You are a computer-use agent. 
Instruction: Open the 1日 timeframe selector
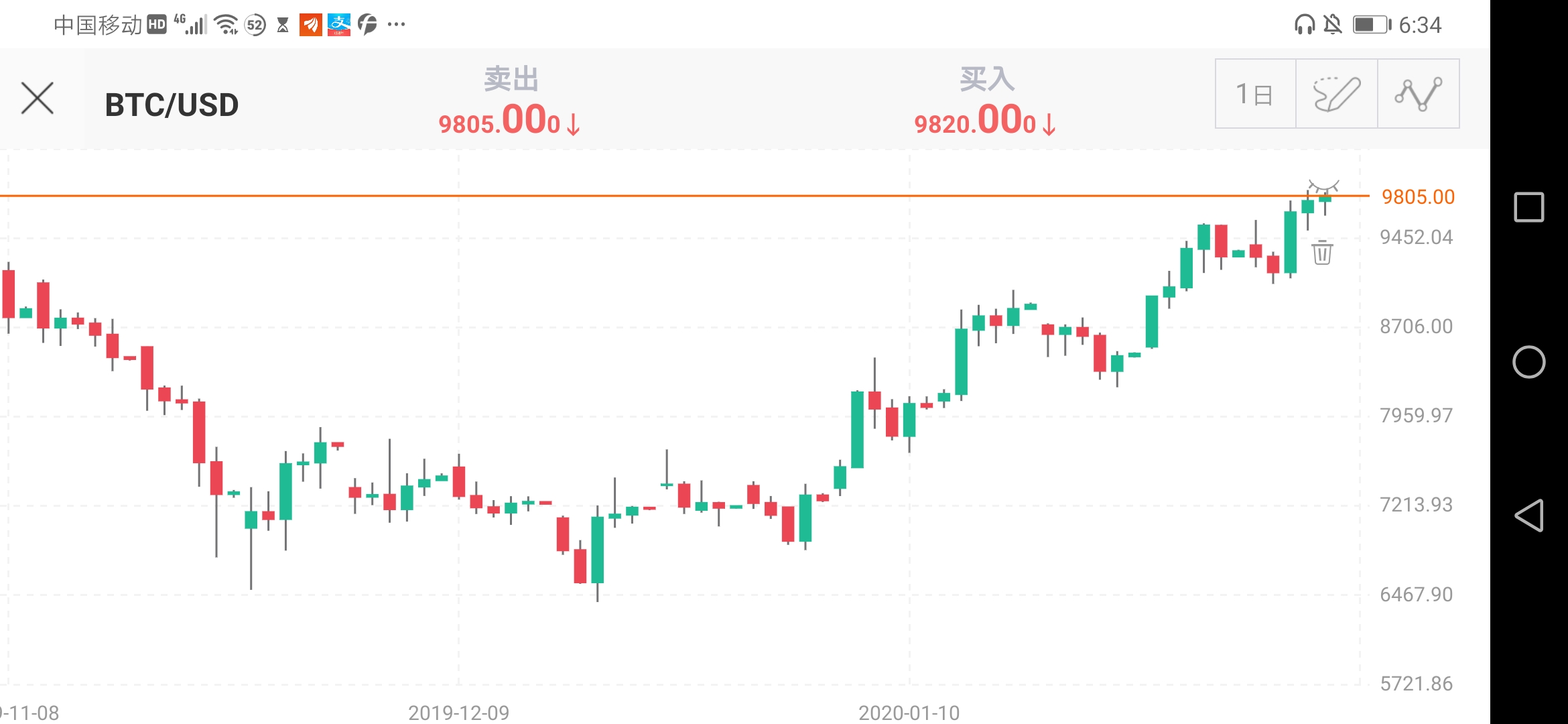[x=1255, y=94]
